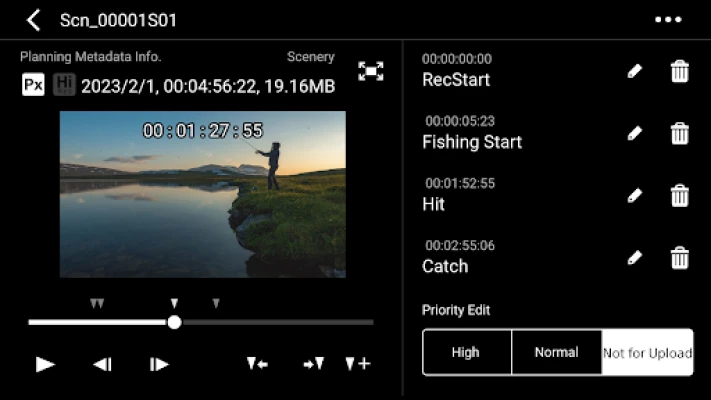Image resolution: width=711 pixels, height=400 pixels.
Task: Play the clip
Action: point(45,364)
